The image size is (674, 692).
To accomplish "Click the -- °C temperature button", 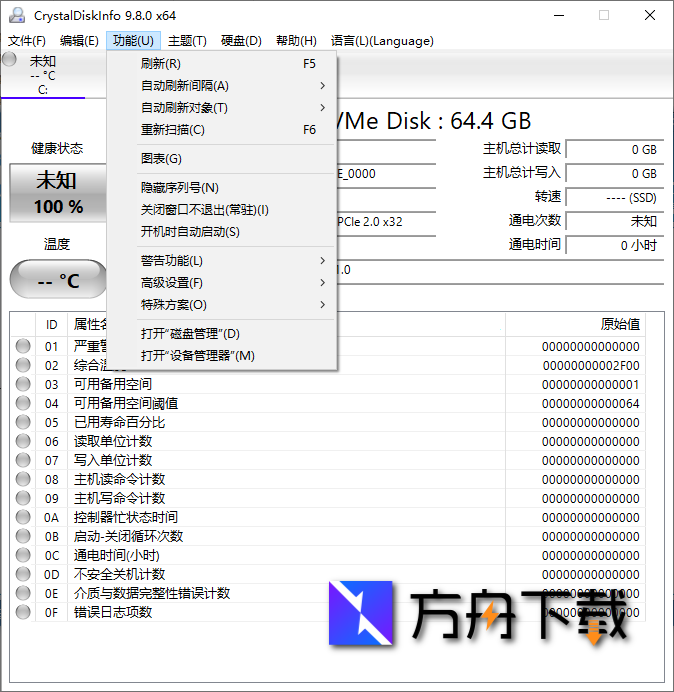I will 58,279.
